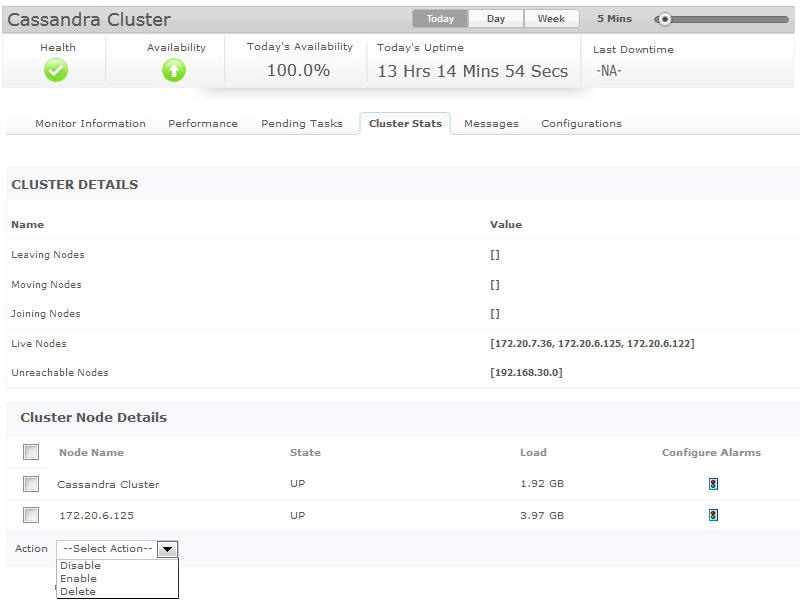The height and width of the screenshot is (600, 800).
Task: Choose Enable from the Action list
Action: coord(79,579)
